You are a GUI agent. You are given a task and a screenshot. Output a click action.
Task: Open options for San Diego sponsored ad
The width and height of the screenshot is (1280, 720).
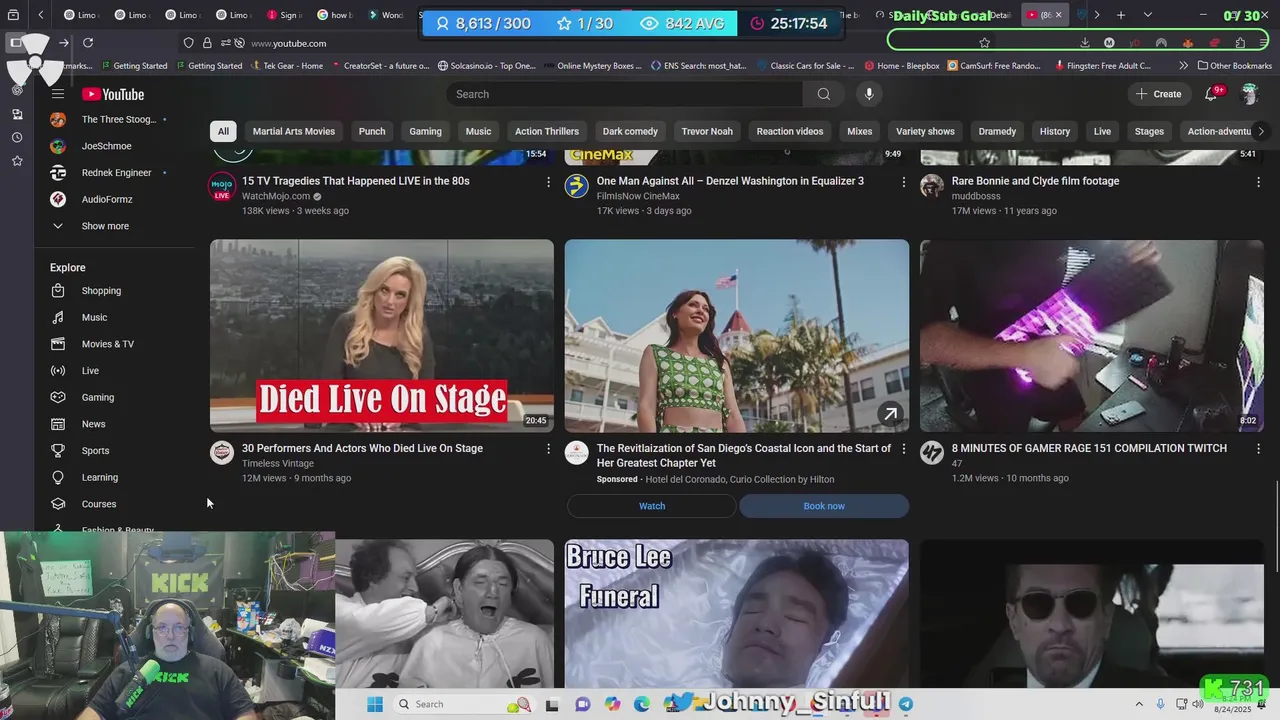point(903,449)
